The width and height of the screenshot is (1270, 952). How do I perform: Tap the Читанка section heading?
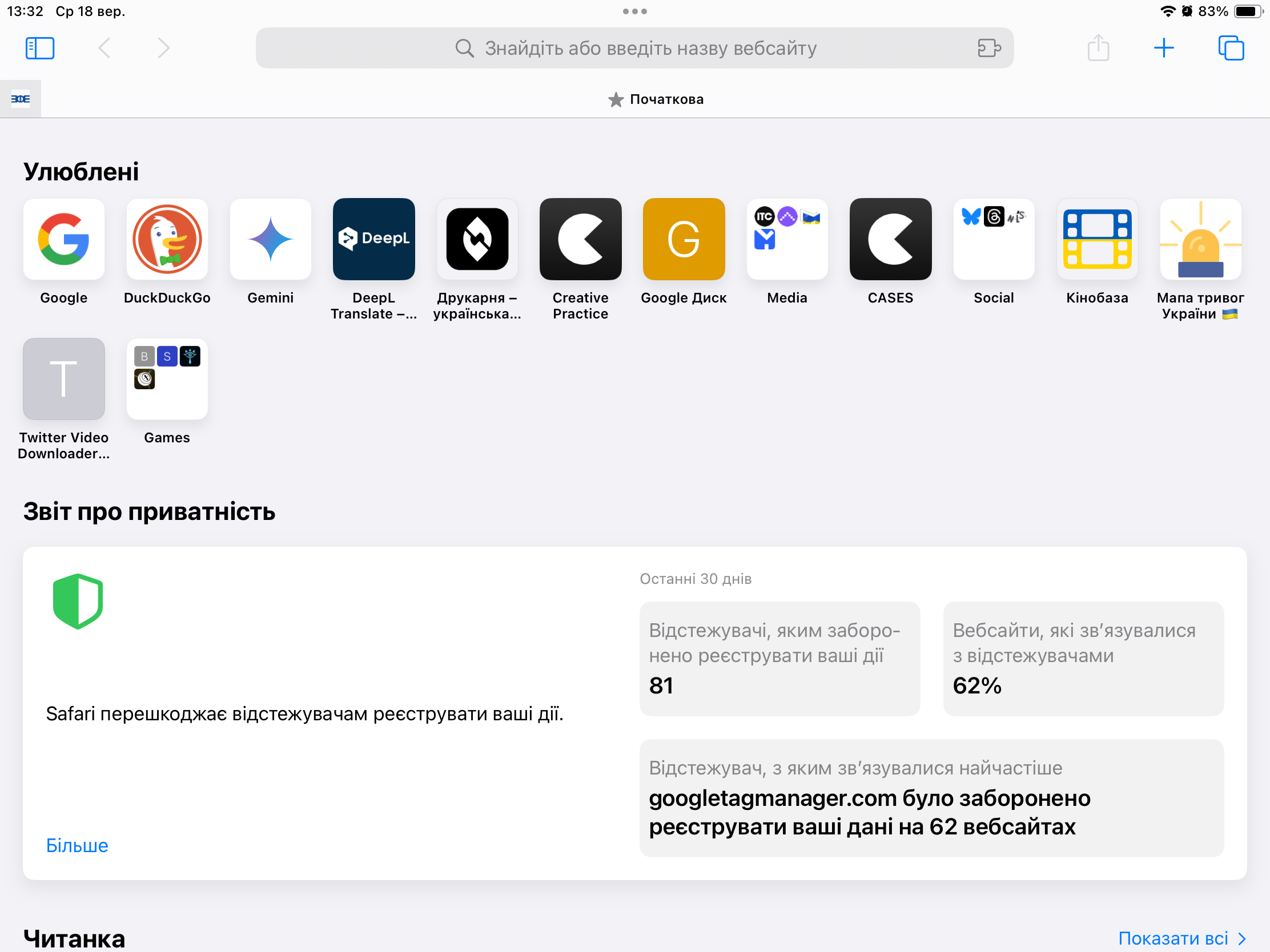tap(74, 939)
